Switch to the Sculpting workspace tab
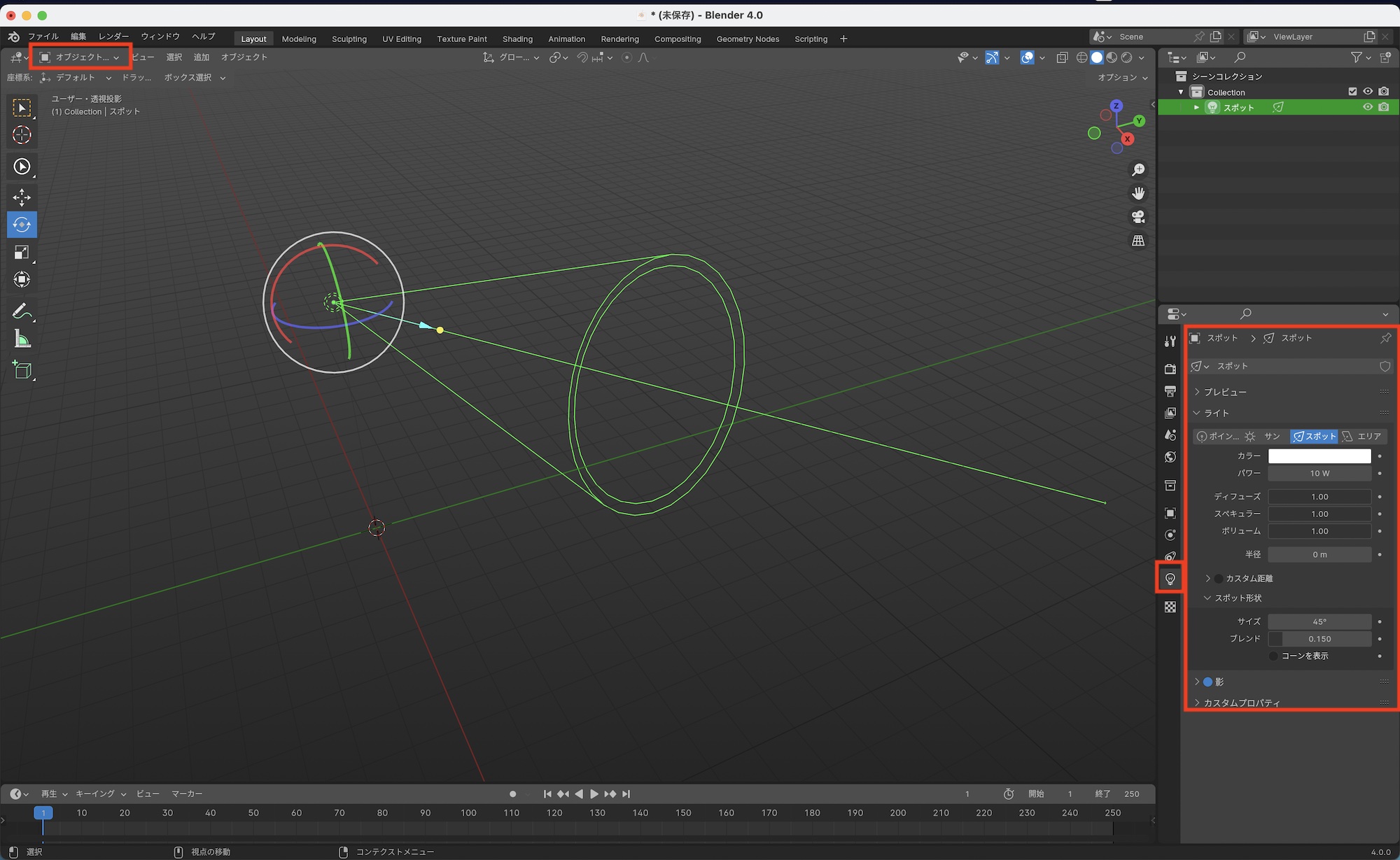Image resolution: width=1400 pixels, height=860 pixels. (x=349, y=39)
